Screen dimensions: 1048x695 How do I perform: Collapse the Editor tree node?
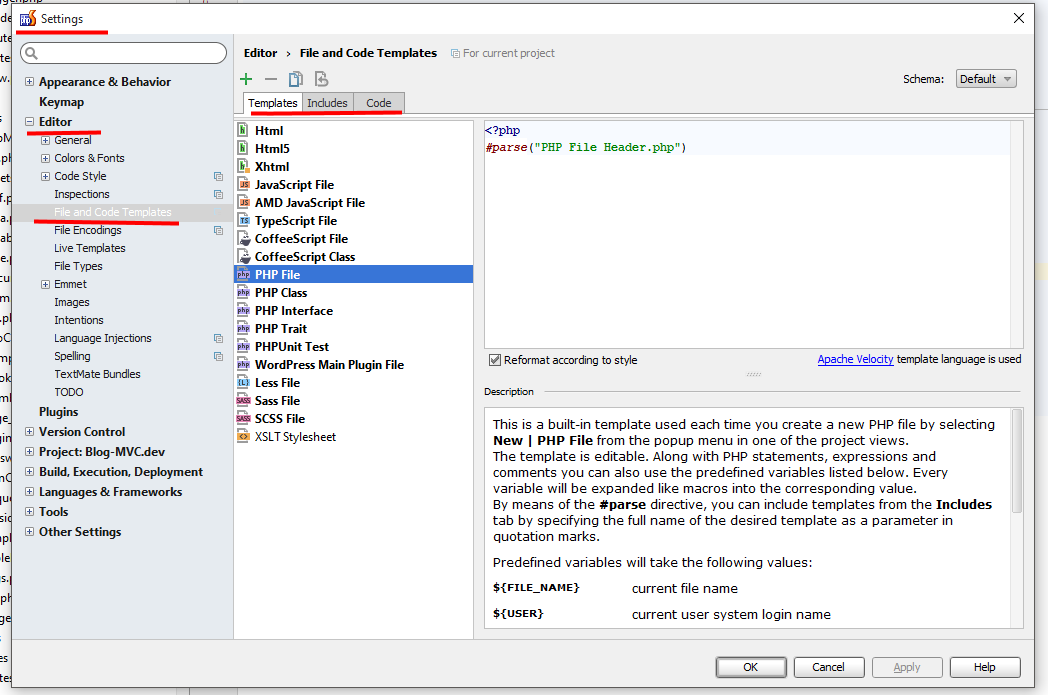30,122
